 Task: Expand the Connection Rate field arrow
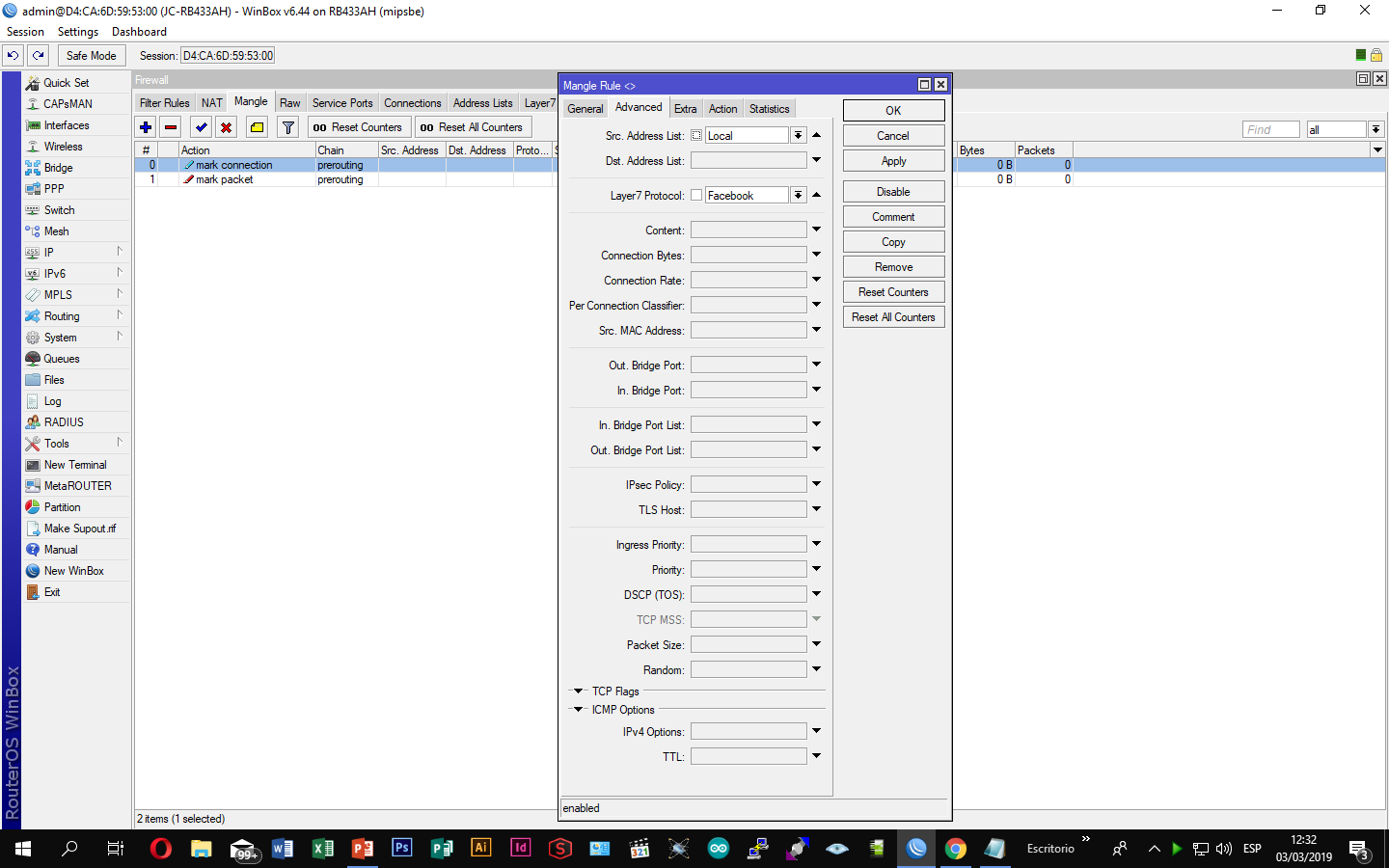point(816,280)
